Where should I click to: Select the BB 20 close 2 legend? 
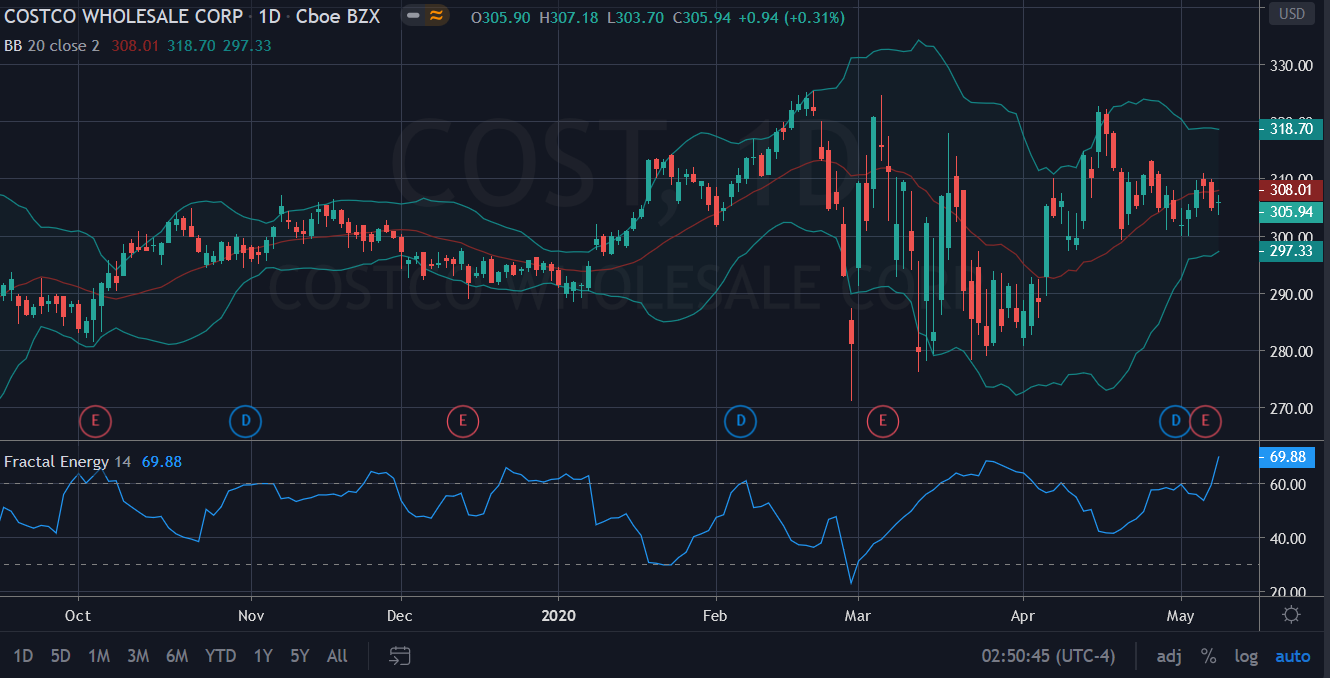point(52,45)
